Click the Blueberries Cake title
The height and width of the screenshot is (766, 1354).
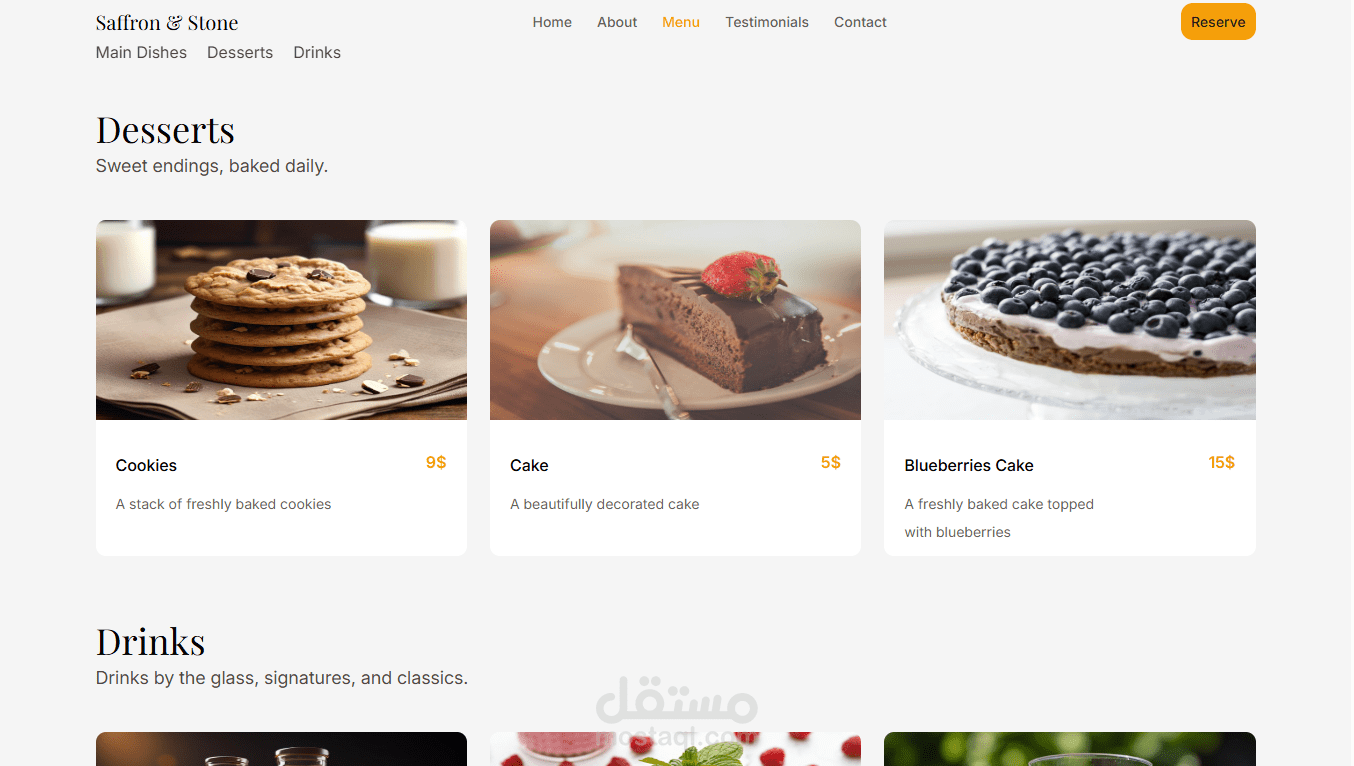(x=969, y=465)
